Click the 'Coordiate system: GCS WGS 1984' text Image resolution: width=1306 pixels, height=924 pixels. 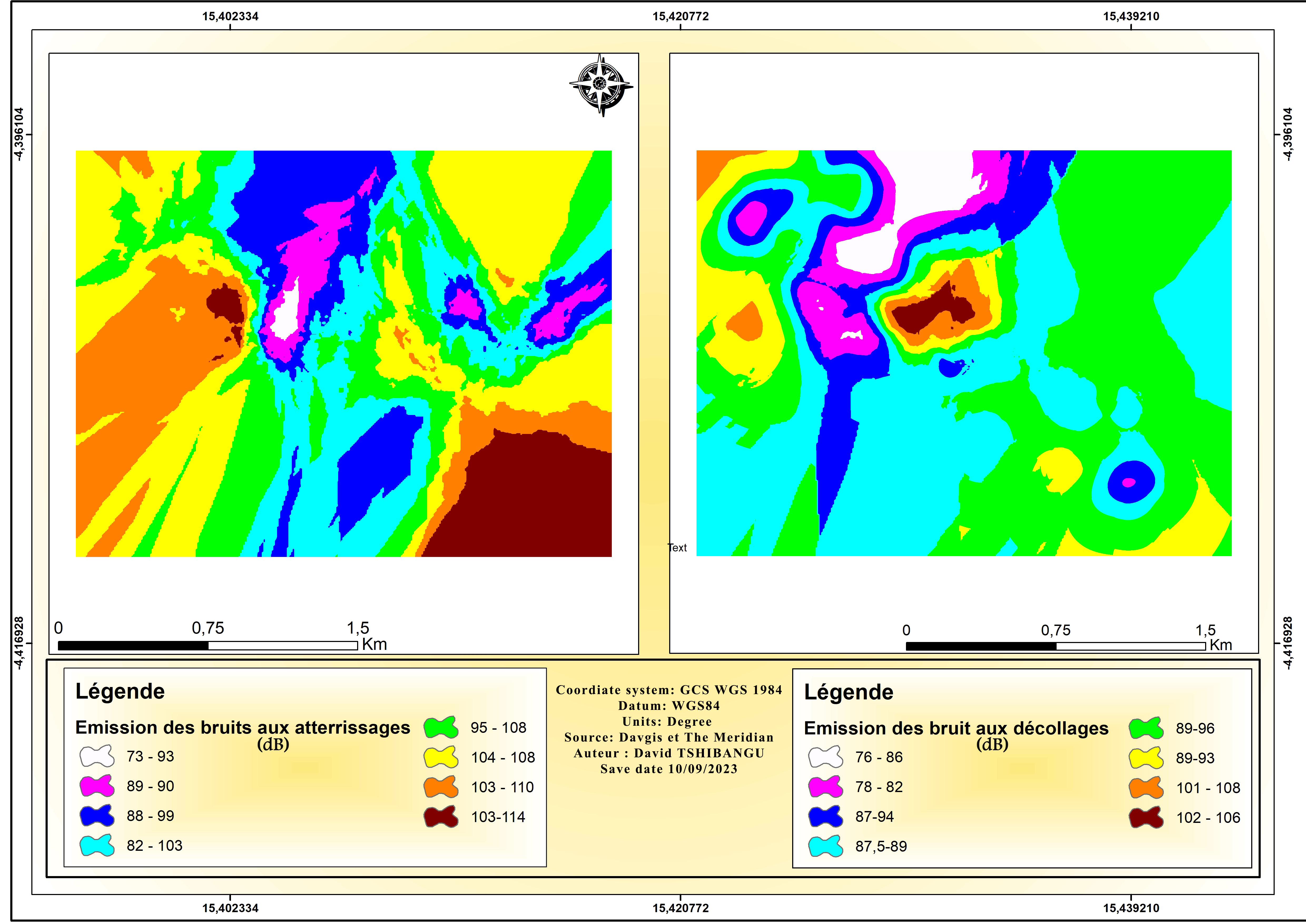(669, 690)
